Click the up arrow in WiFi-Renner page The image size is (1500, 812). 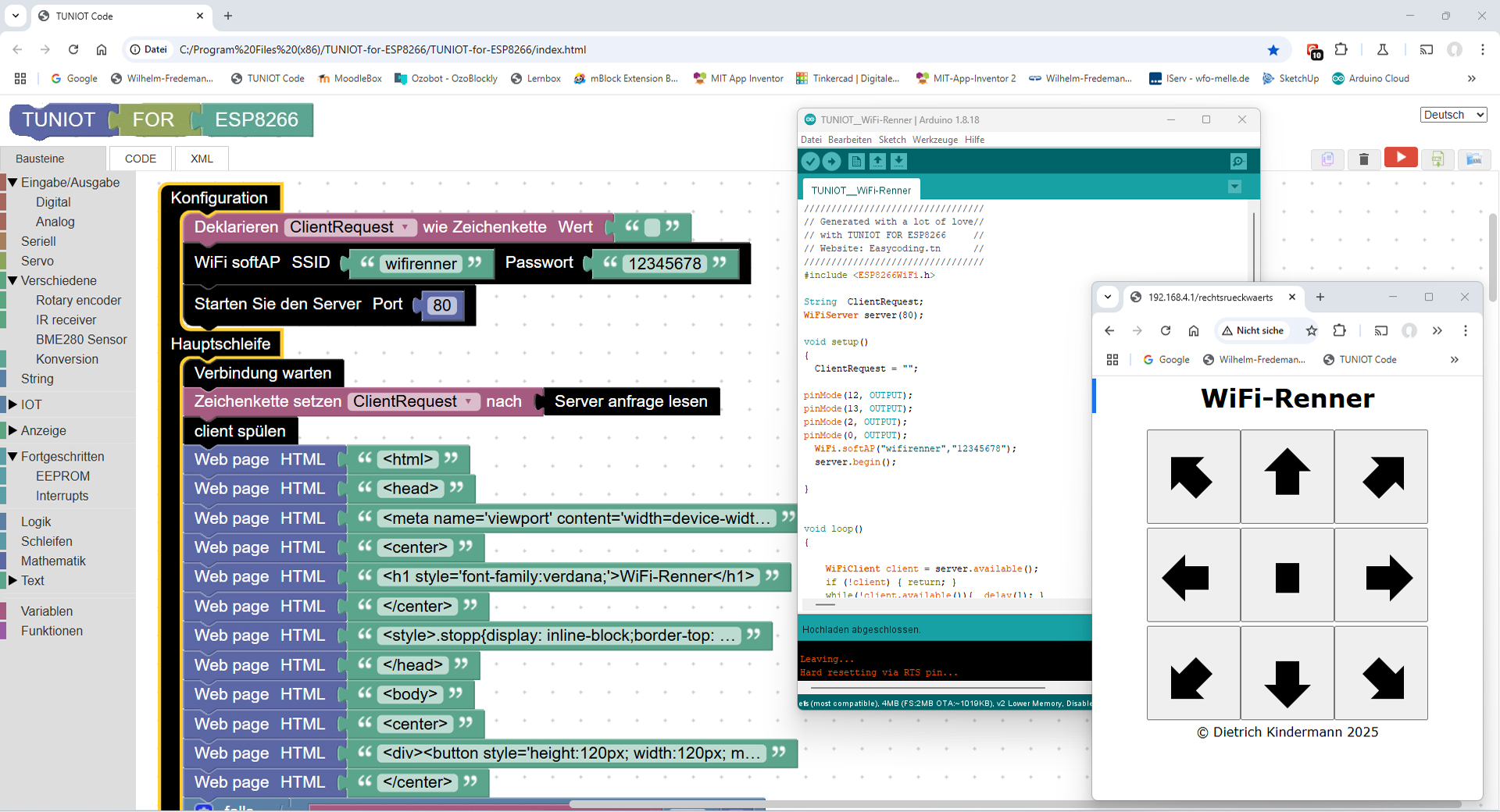(x=1287, y=476)
